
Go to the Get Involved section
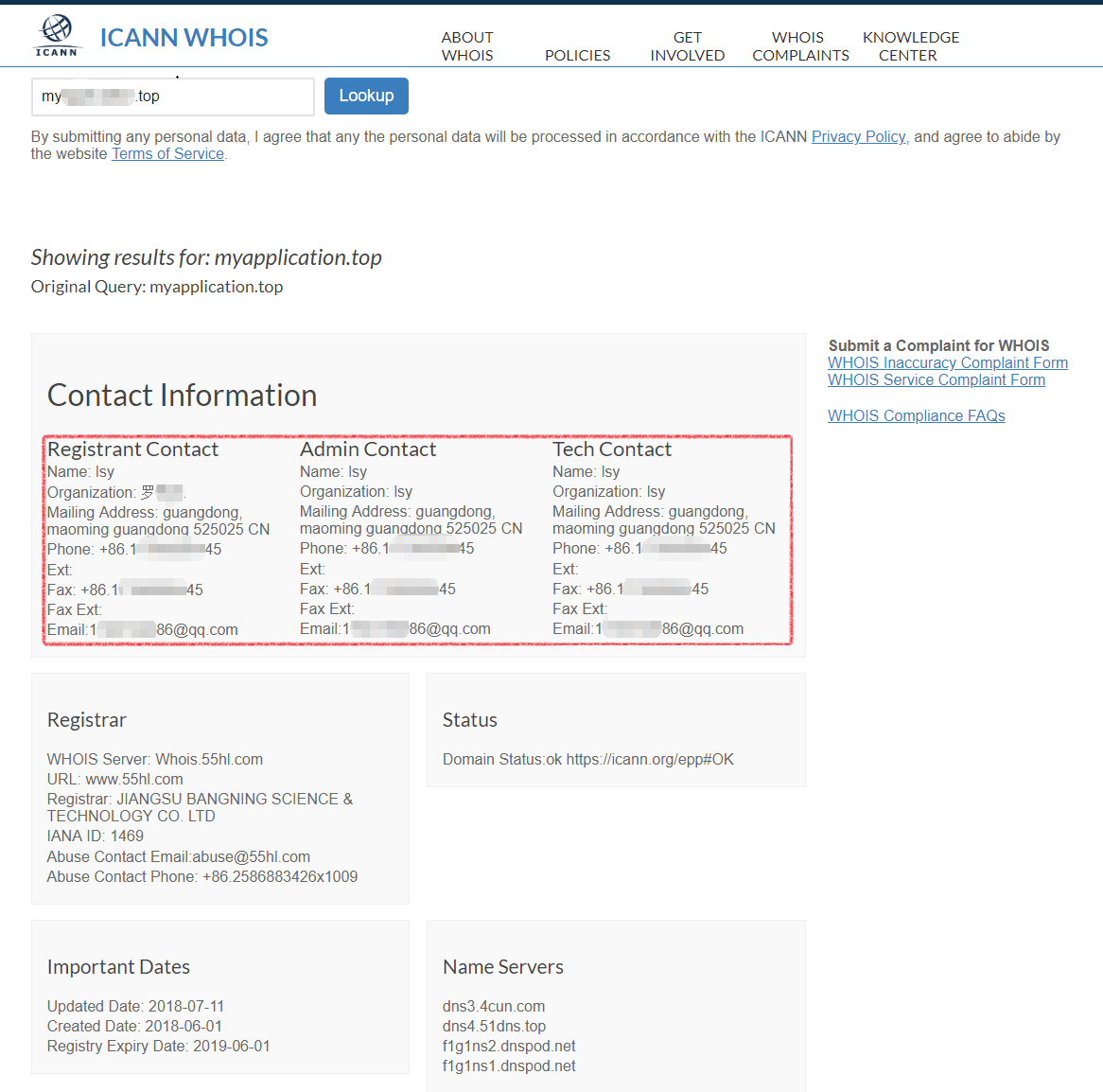click(x=687, y=46)
